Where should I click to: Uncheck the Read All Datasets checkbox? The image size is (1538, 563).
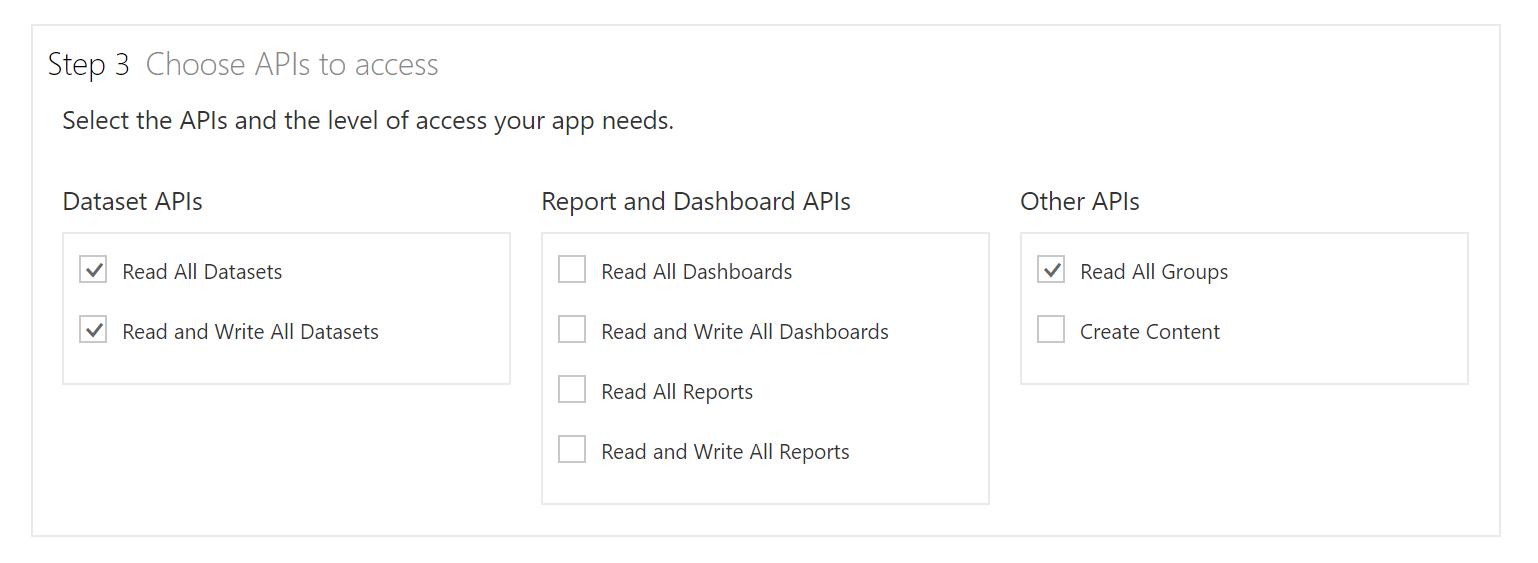pyautogui.click(x=93, y=270)
